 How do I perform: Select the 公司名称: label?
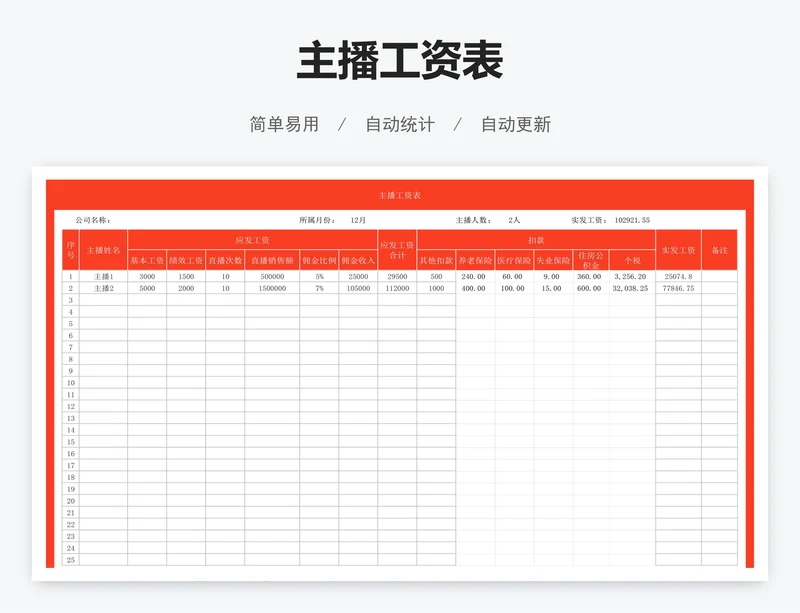93,220
